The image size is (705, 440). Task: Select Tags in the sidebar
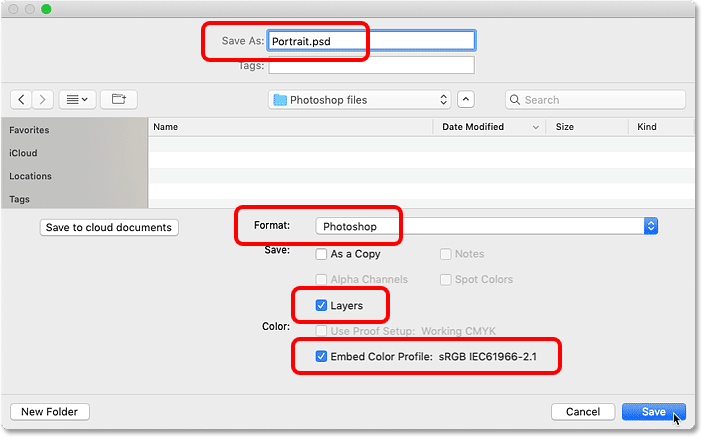19,199
